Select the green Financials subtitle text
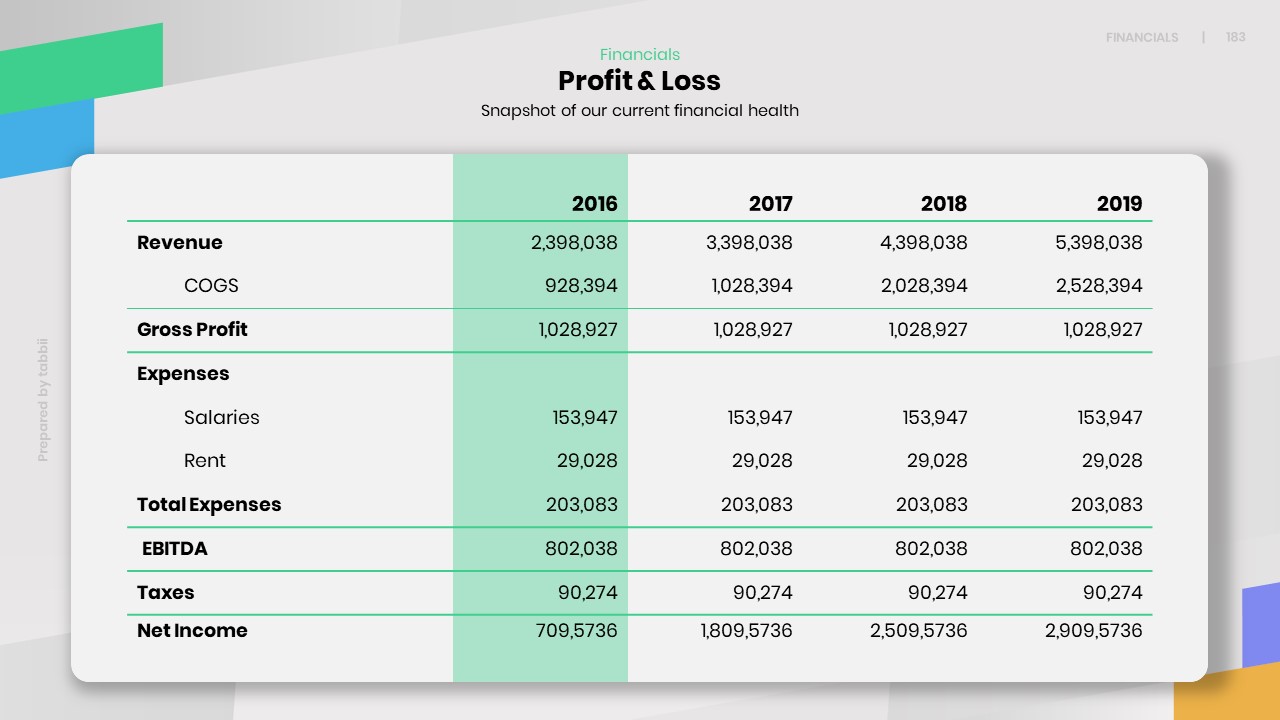Screen dimensions: 1280x720 pyautogui.click(x=639, y=55)
